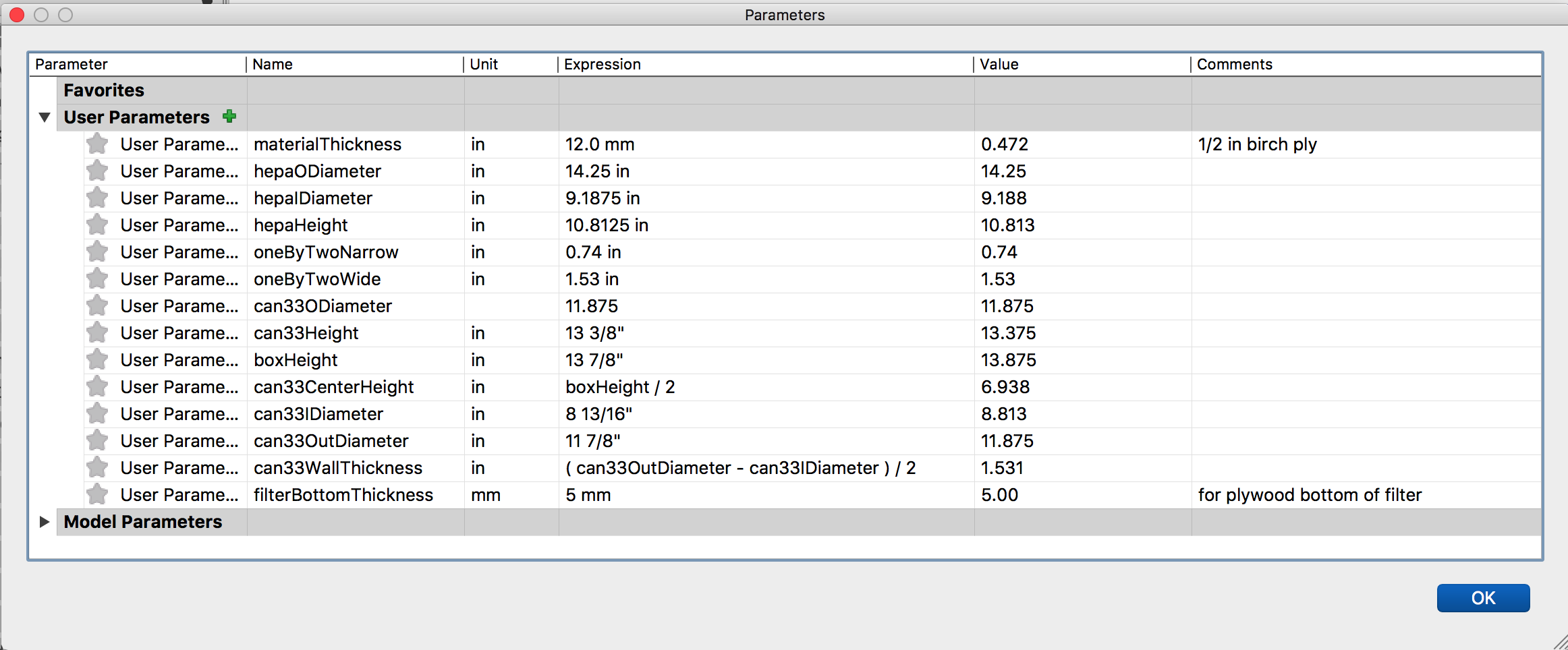1568x650 pixels.
Task: Select the Model Parameters group label
Action: tap(142, 522)
